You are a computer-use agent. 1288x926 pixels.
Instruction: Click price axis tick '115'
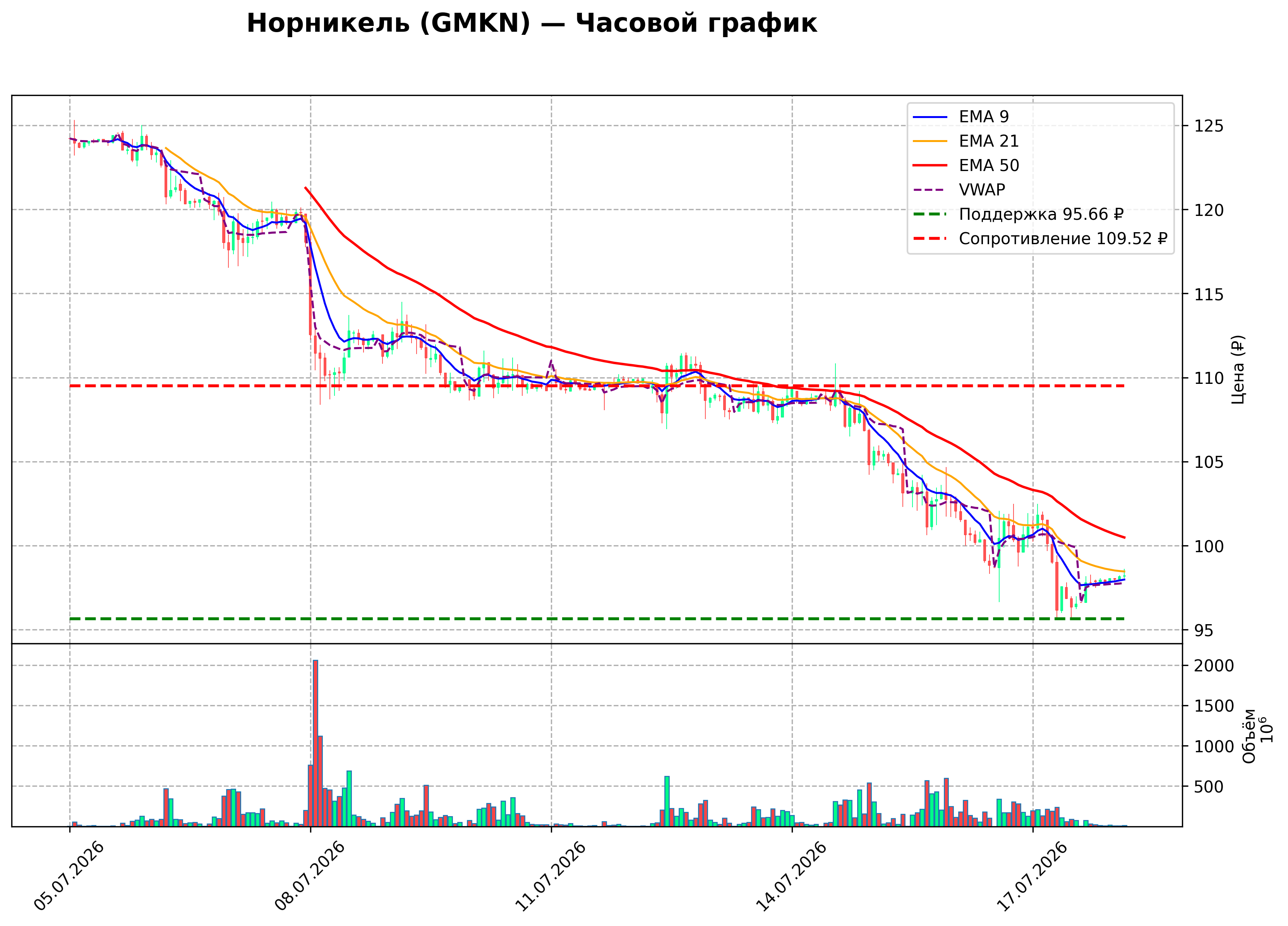pyautogui.click(x=1209, y=294)
